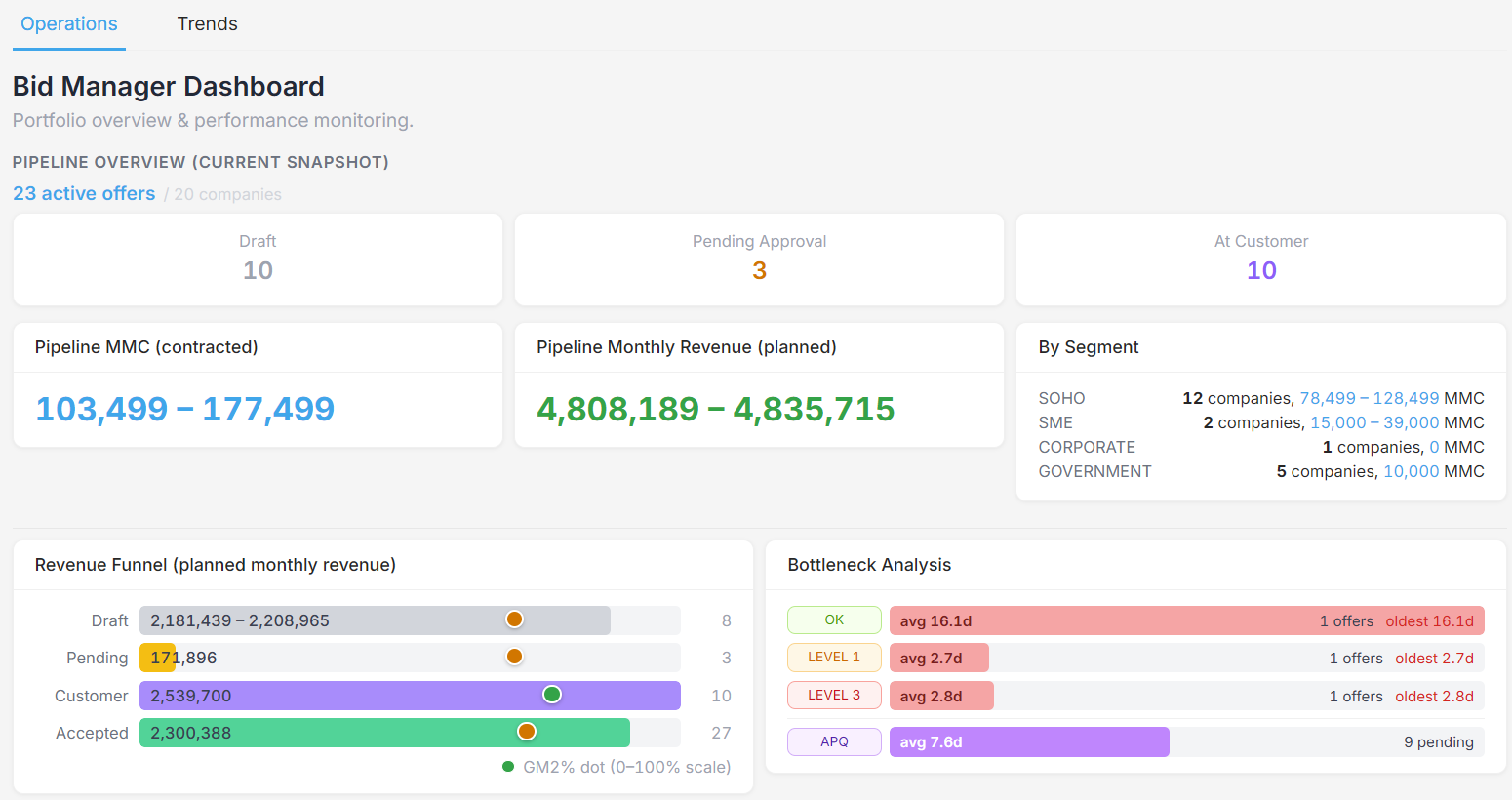Select the Pipeline MMC (contracted) title

pyautogui.click(x=146, y=347)
